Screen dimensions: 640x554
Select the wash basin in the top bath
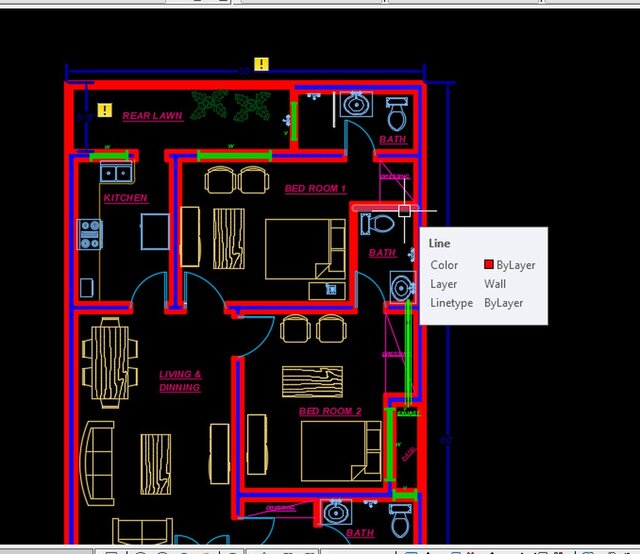point(355,103)
